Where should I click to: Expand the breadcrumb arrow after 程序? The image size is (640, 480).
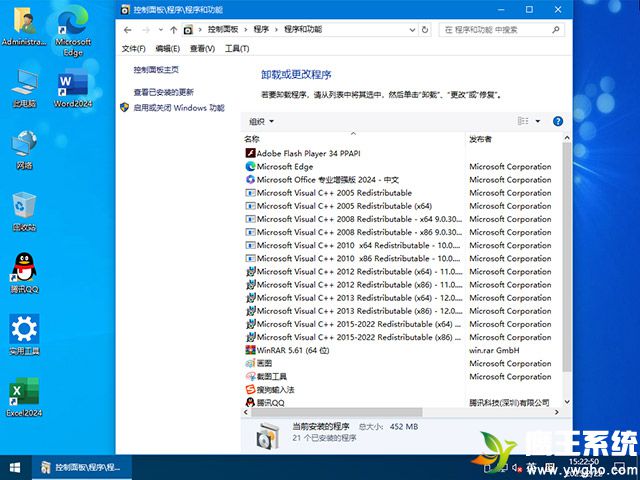(x=276, y=29)
